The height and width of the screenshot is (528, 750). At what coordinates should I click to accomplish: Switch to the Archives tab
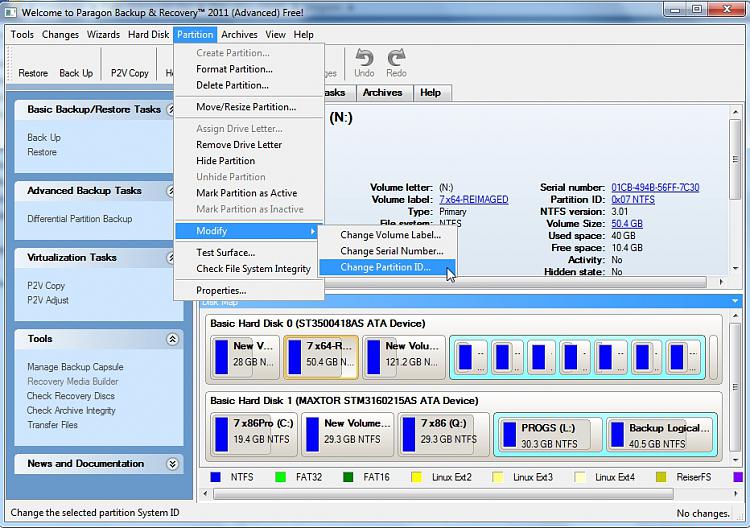pos(385,93)
